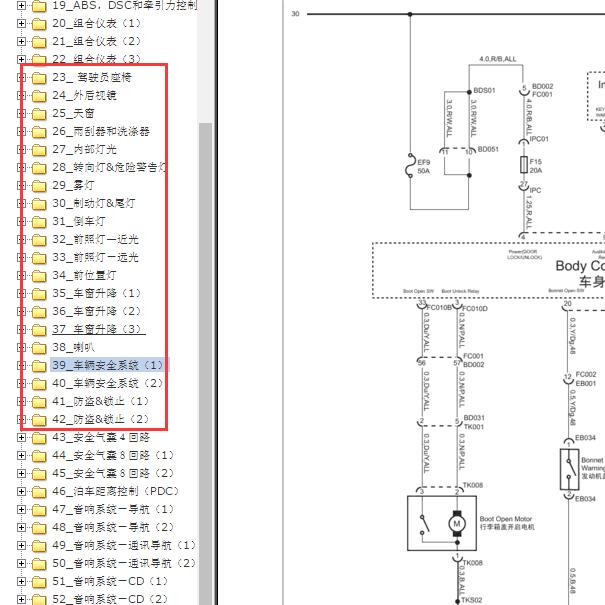
Task: Open underlined bookmark 37_车窗升降（3）
Action: coord(98,330)
